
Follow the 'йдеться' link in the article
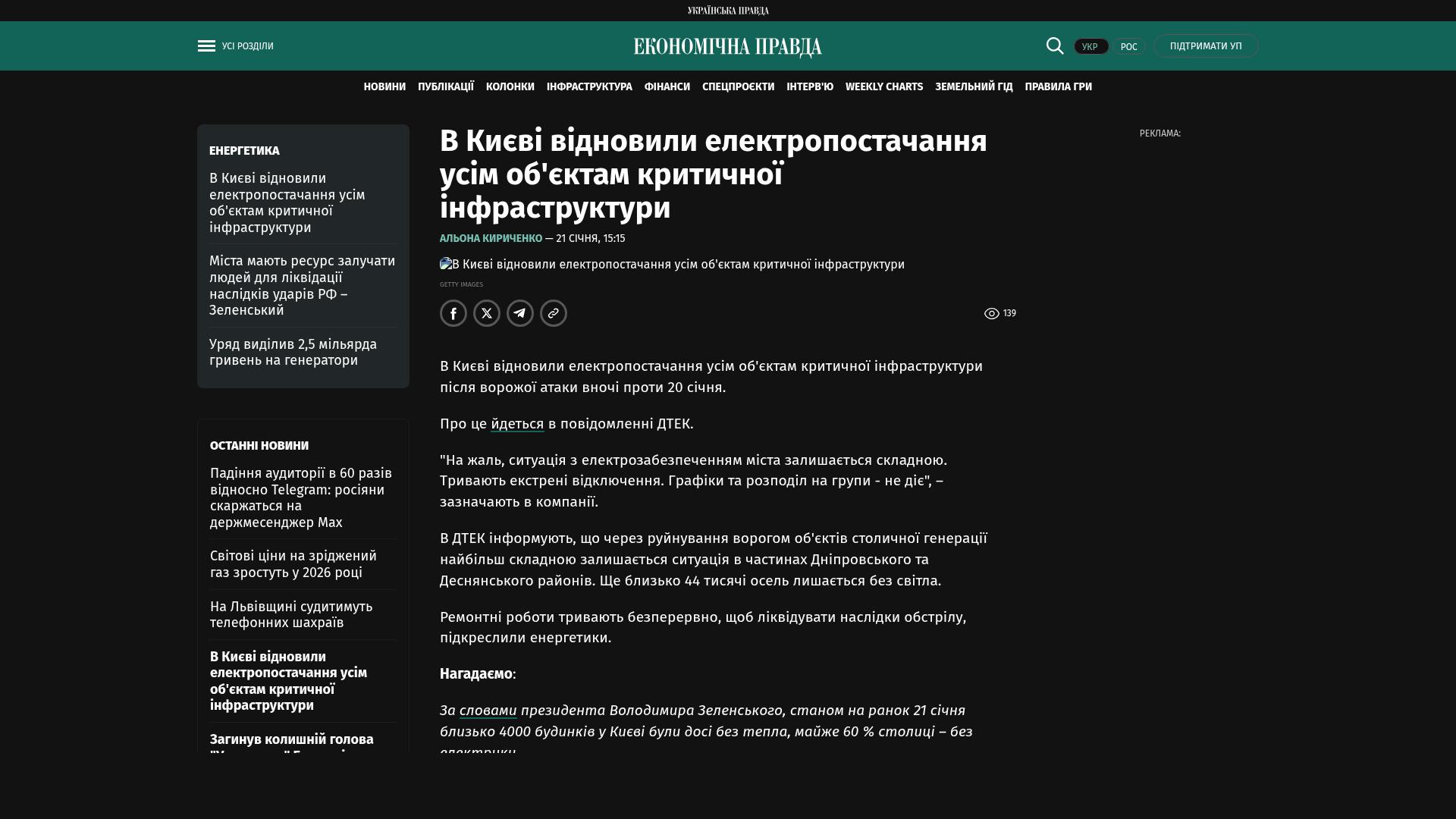click(517, 424)
